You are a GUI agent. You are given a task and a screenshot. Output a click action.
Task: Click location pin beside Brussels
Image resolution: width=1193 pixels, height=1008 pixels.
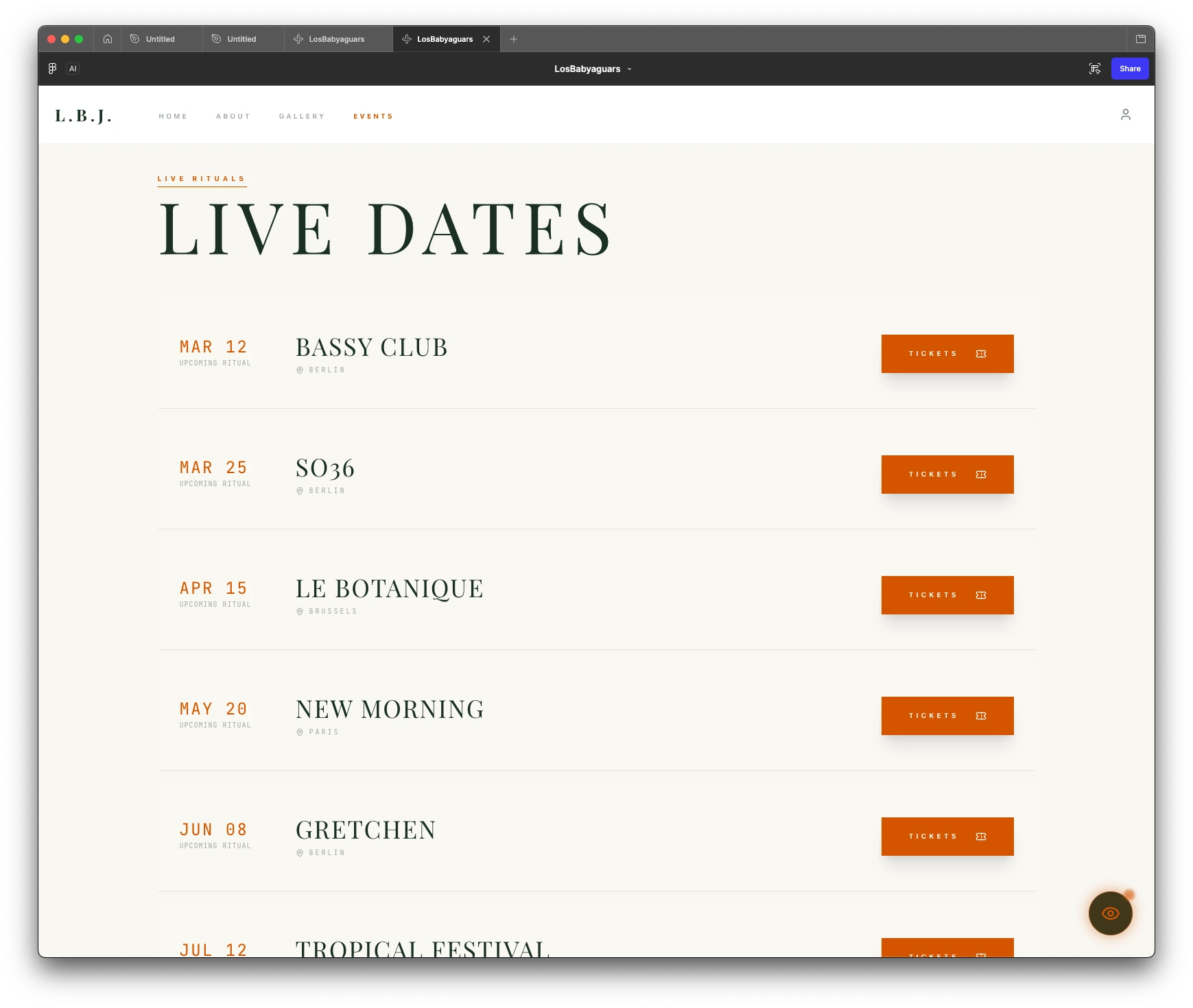(x=300, y=612)
